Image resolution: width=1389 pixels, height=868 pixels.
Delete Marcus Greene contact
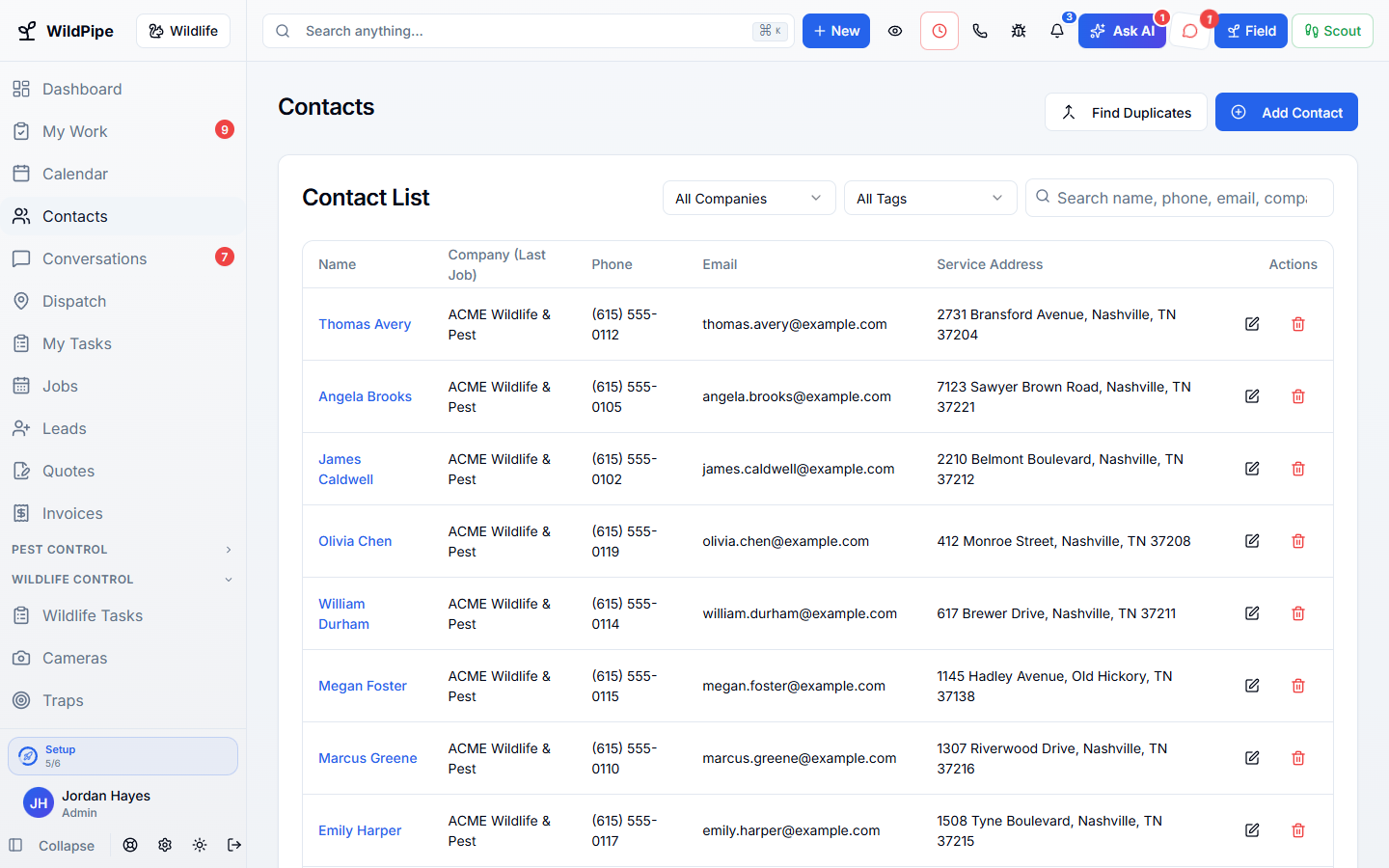point(1298,758)
